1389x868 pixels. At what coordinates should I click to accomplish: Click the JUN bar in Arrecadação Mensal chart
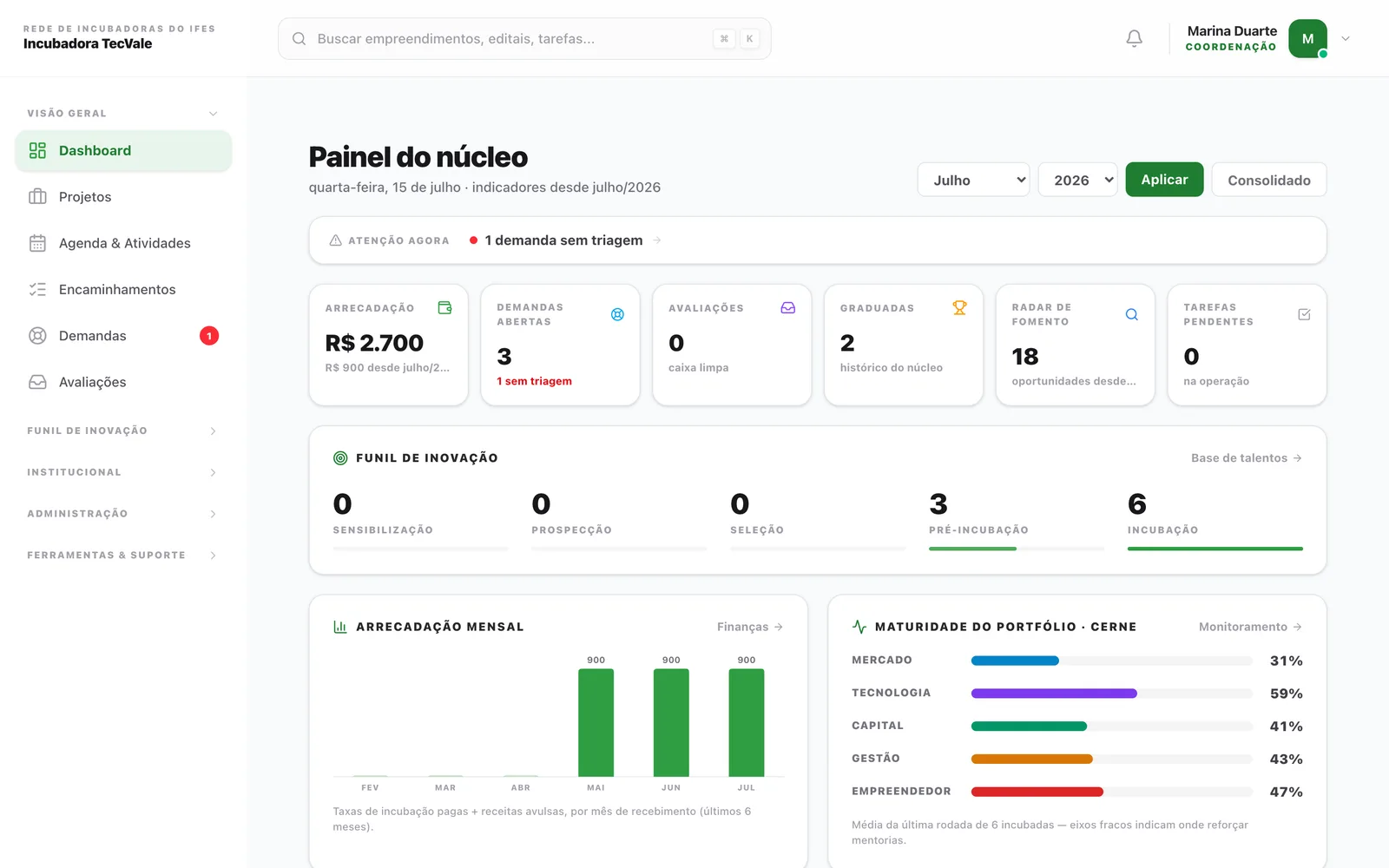(x=671, y=722)
